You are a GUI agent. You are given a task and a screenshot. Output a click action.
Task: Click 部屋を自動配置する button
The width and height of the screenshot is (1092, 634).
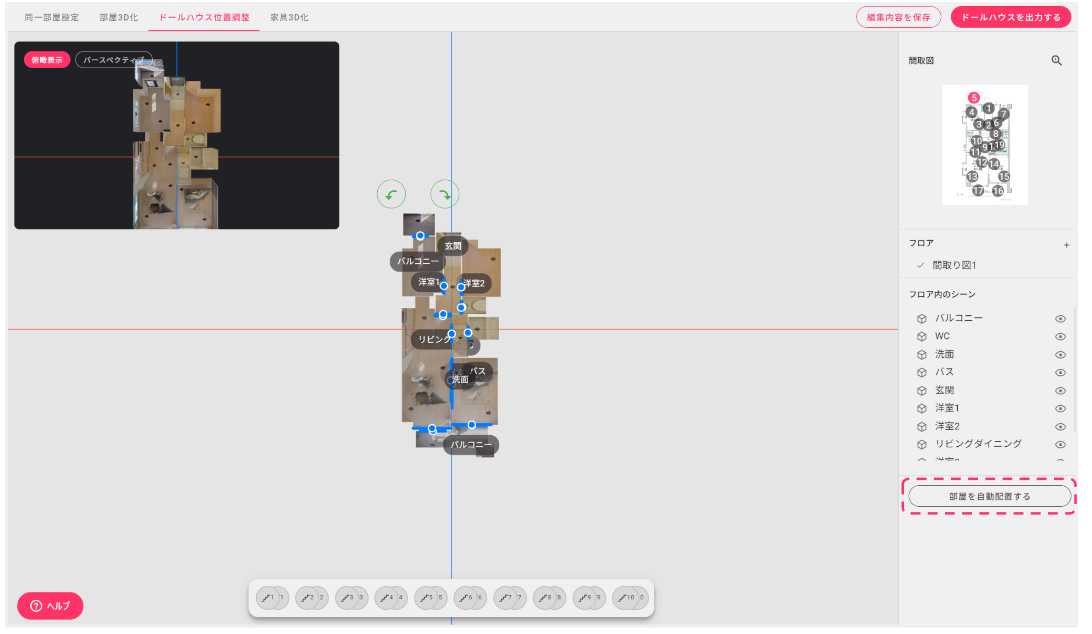(x=990, y=496)
